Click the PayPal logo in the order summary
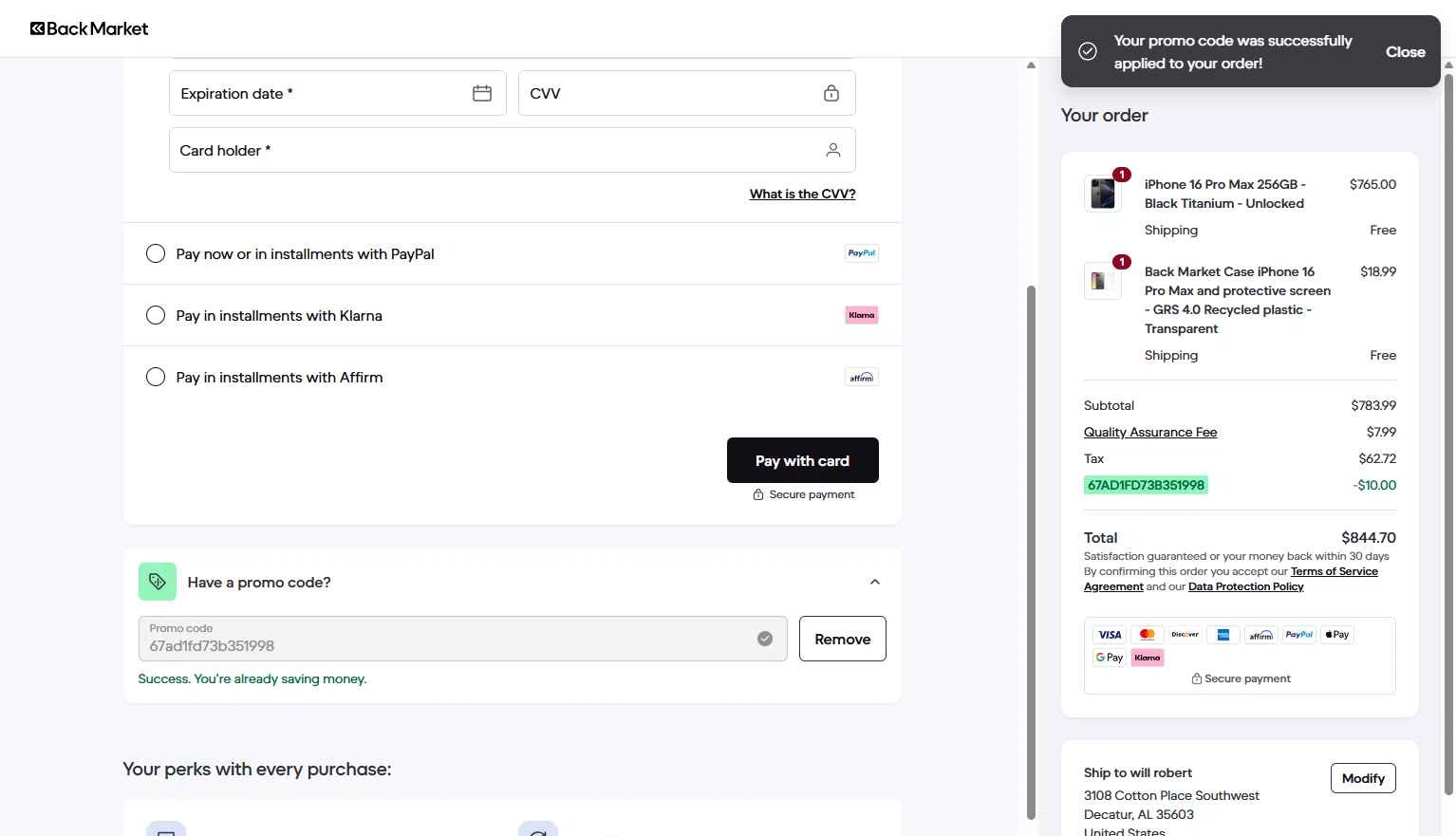The width and height of the screenshot is (1456, 836). 1299,635
